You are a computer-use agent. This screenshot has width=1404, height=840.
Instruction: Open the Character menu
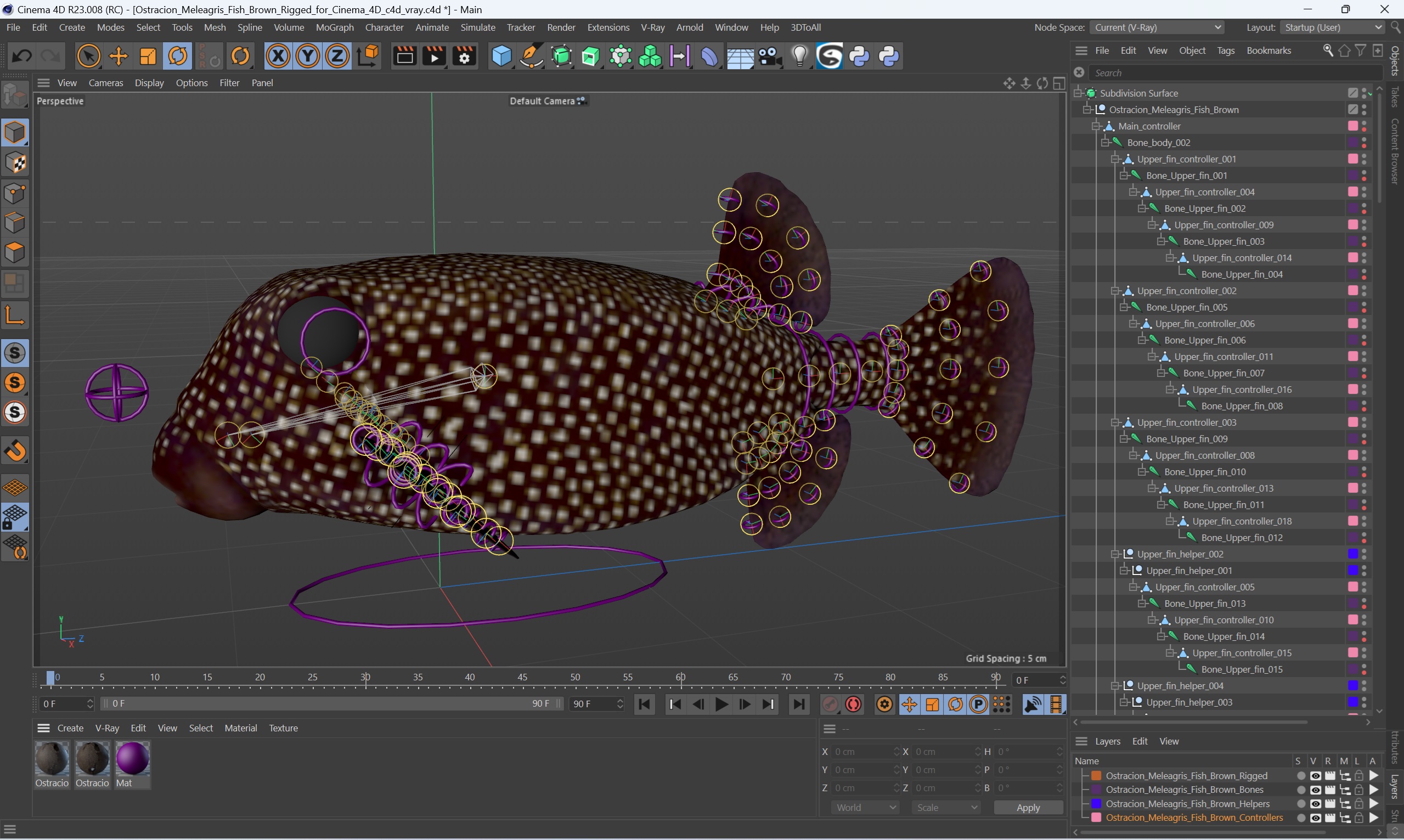384,27
